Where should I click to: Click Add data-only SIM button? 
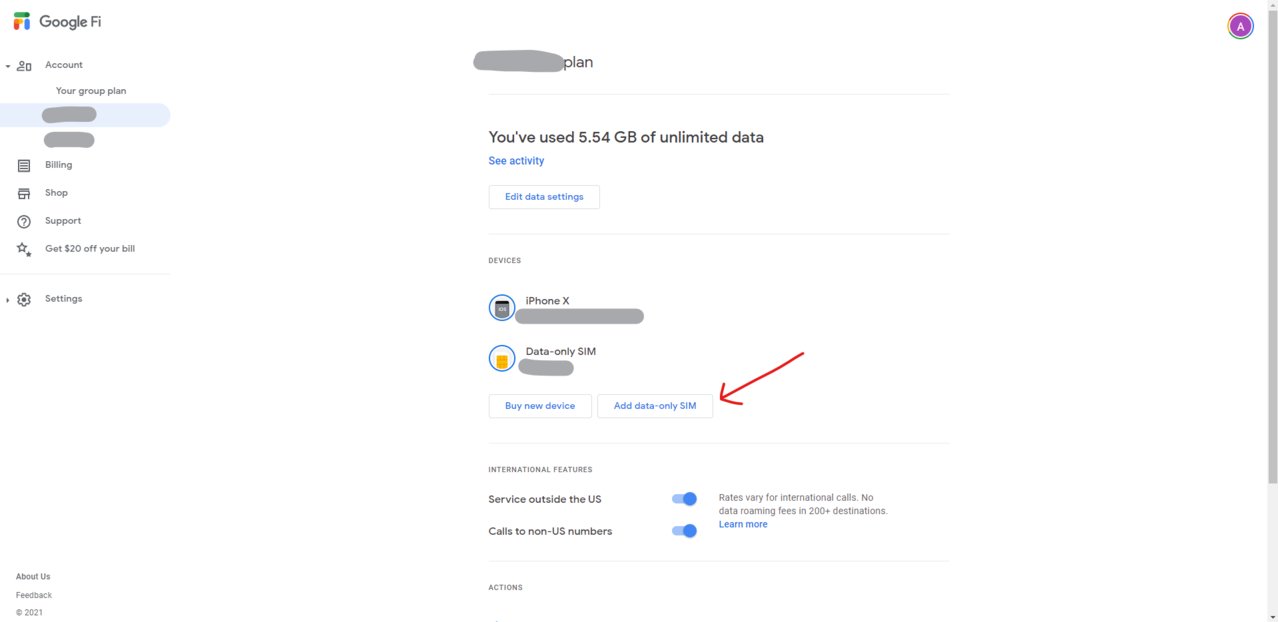point(655,406)
